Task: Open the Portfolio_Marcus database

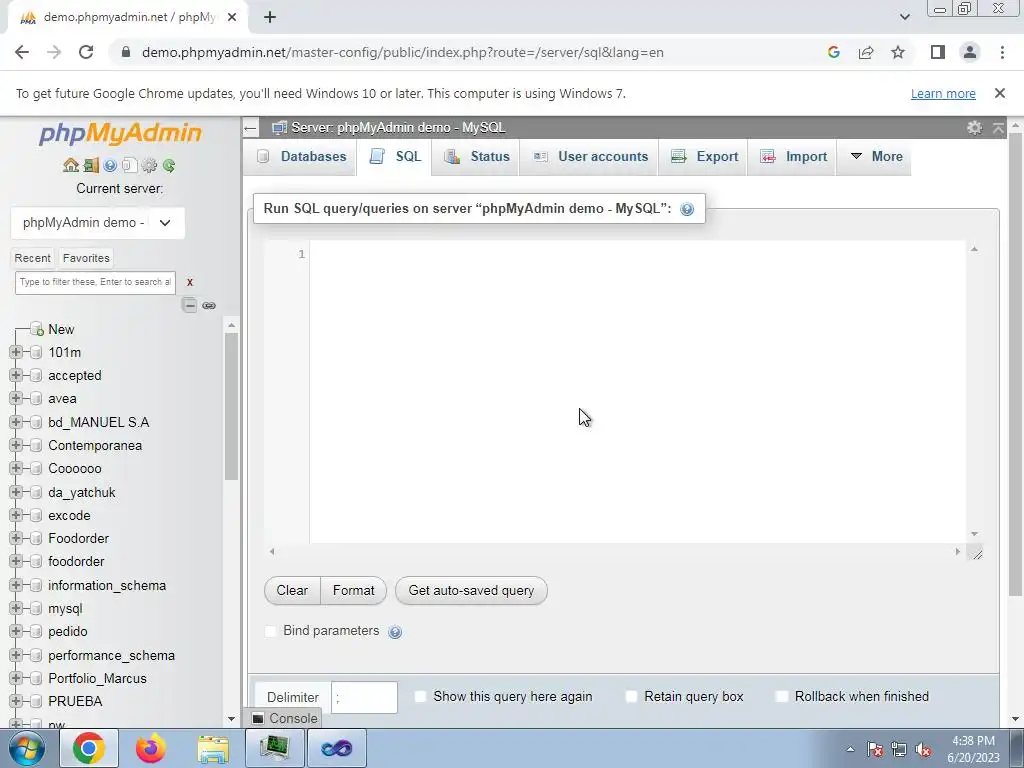Action: (97, 679)
